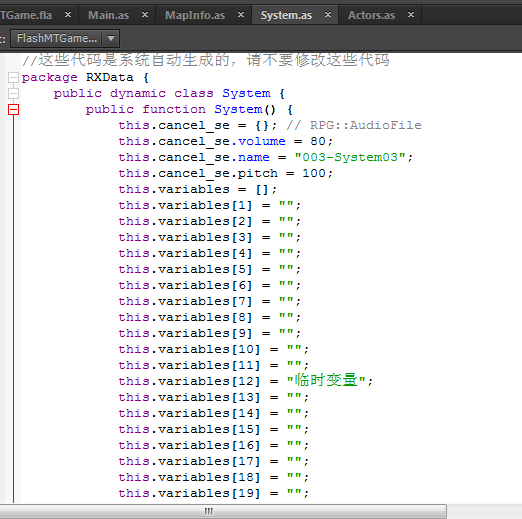
Task: Click the string "临时变量" on variables[12]
Action: point(326,380)
